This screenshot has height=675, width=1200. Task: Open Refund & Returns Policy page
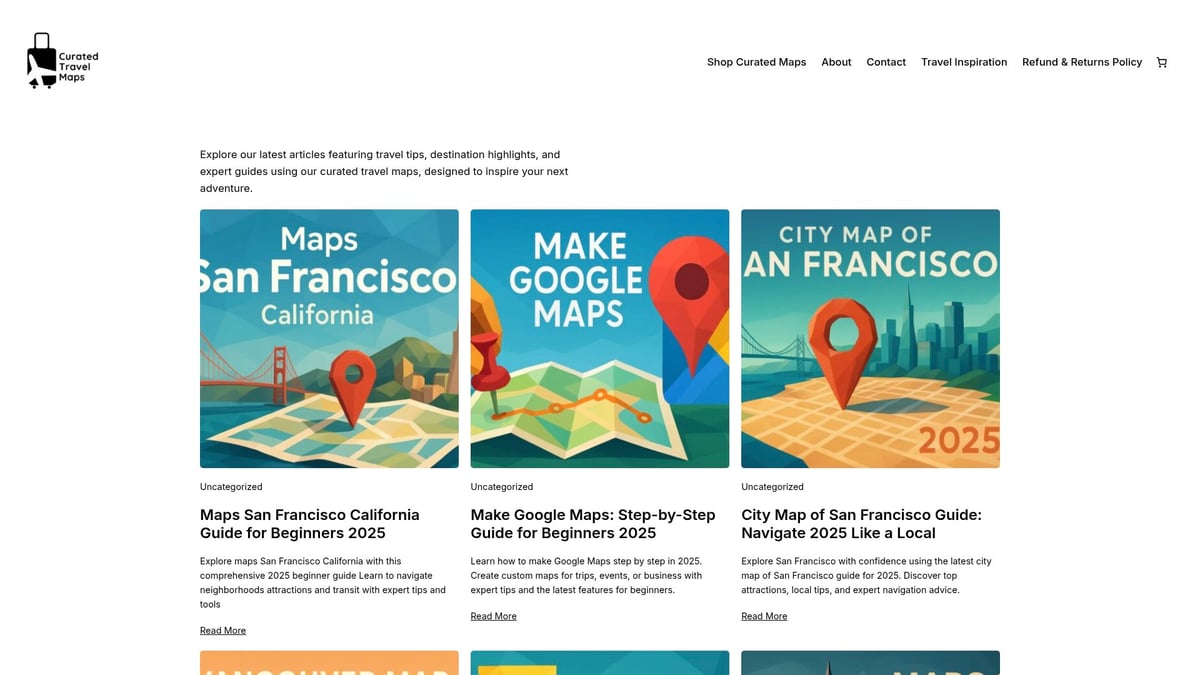[x=1082, y=62]
